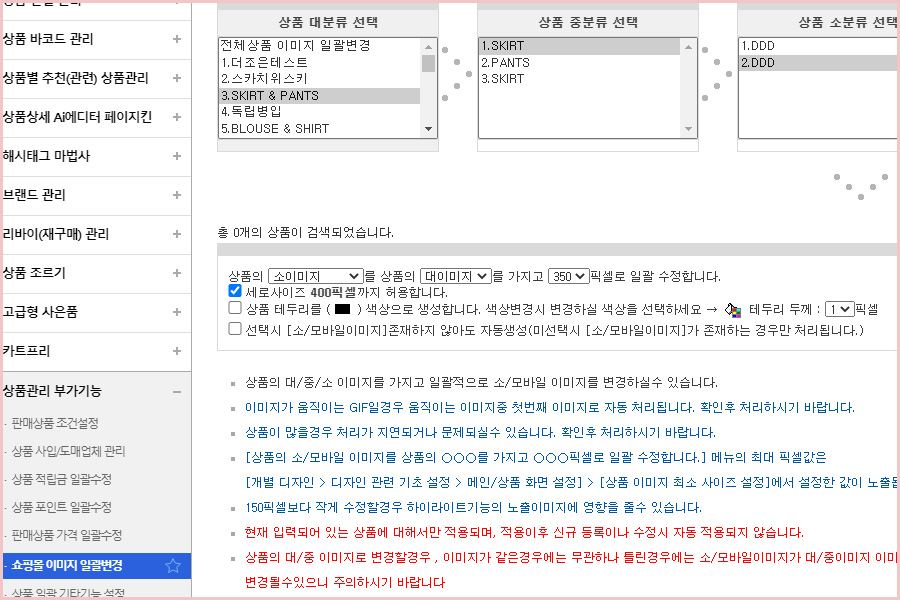Screen dimensions: 900x600
Task: Expand 브랜드 관리 plus icon
Action: coord(177,195)
